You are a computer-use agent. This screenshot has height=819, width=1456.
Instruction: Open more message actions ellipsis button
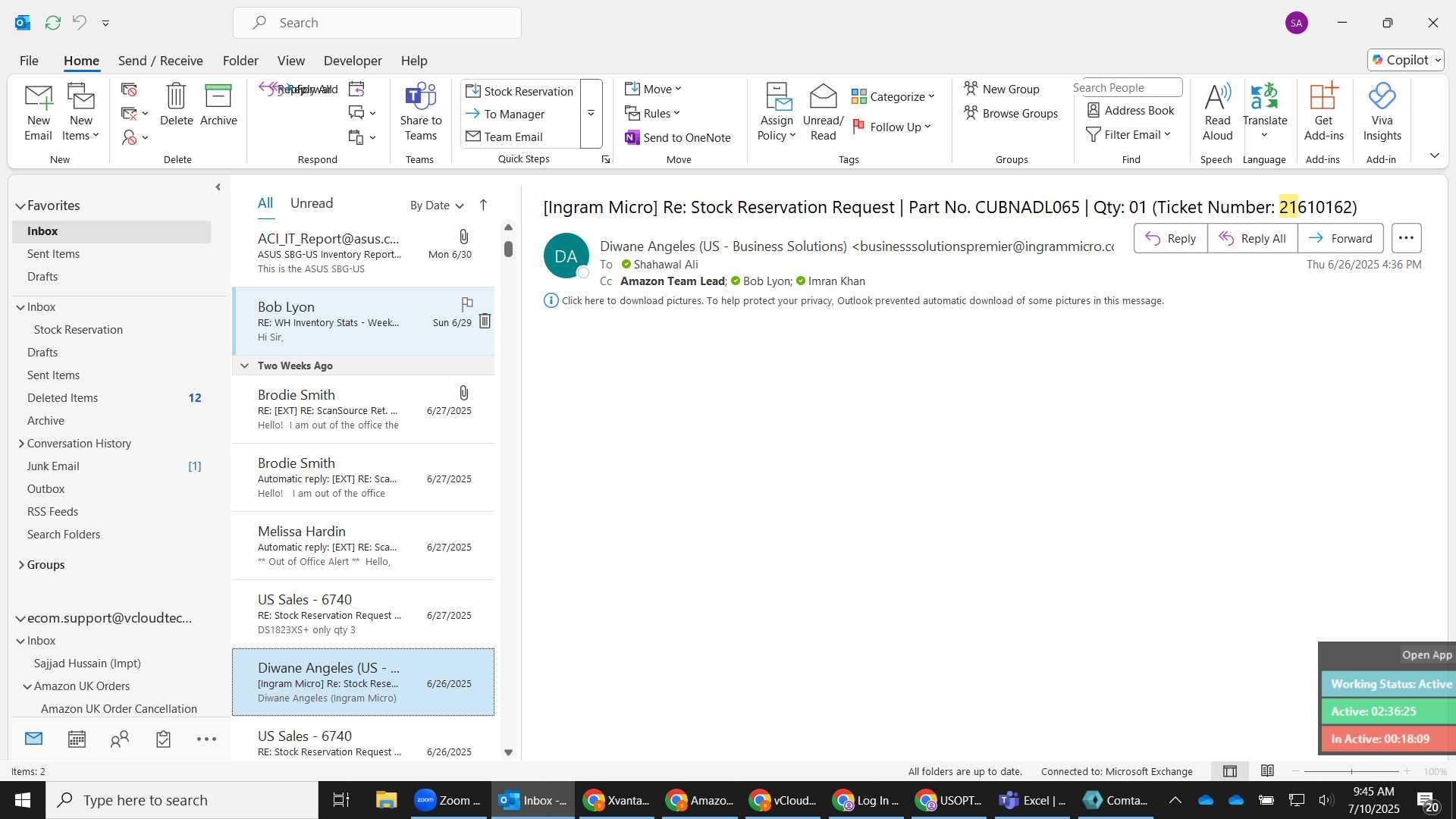pos(1406,238)
